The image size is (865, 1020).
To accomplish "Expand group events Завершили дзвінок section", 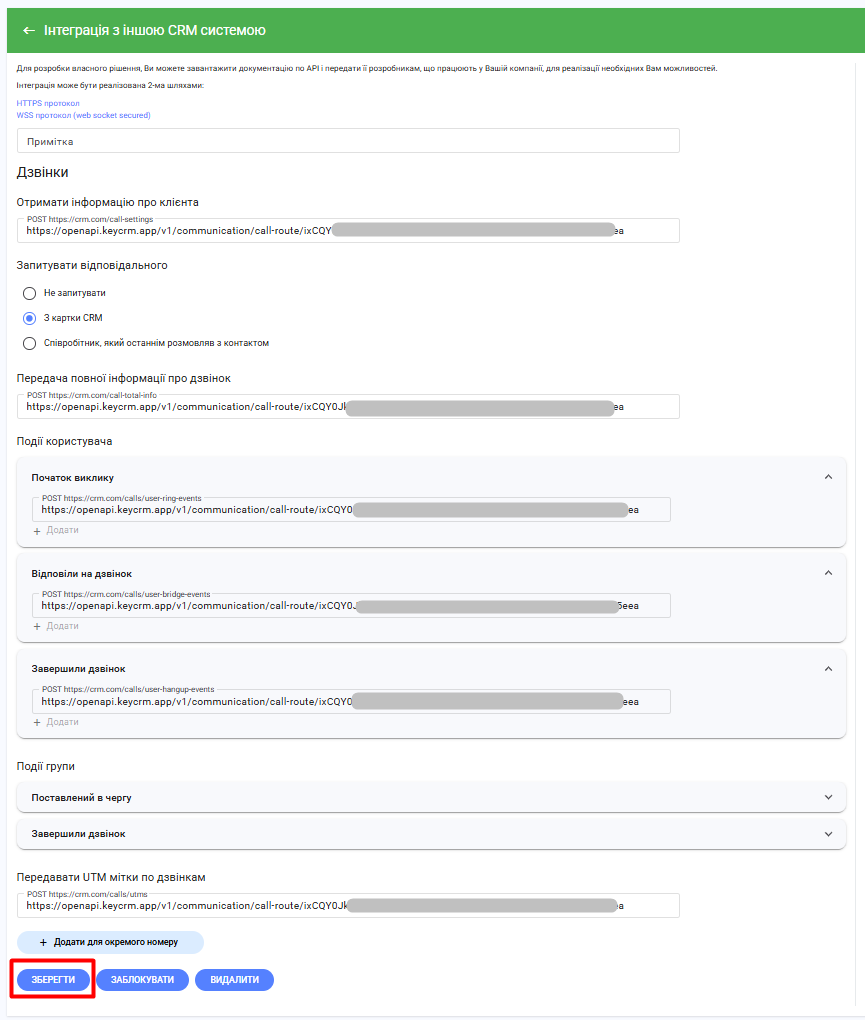I will click(x=828, y=833).
